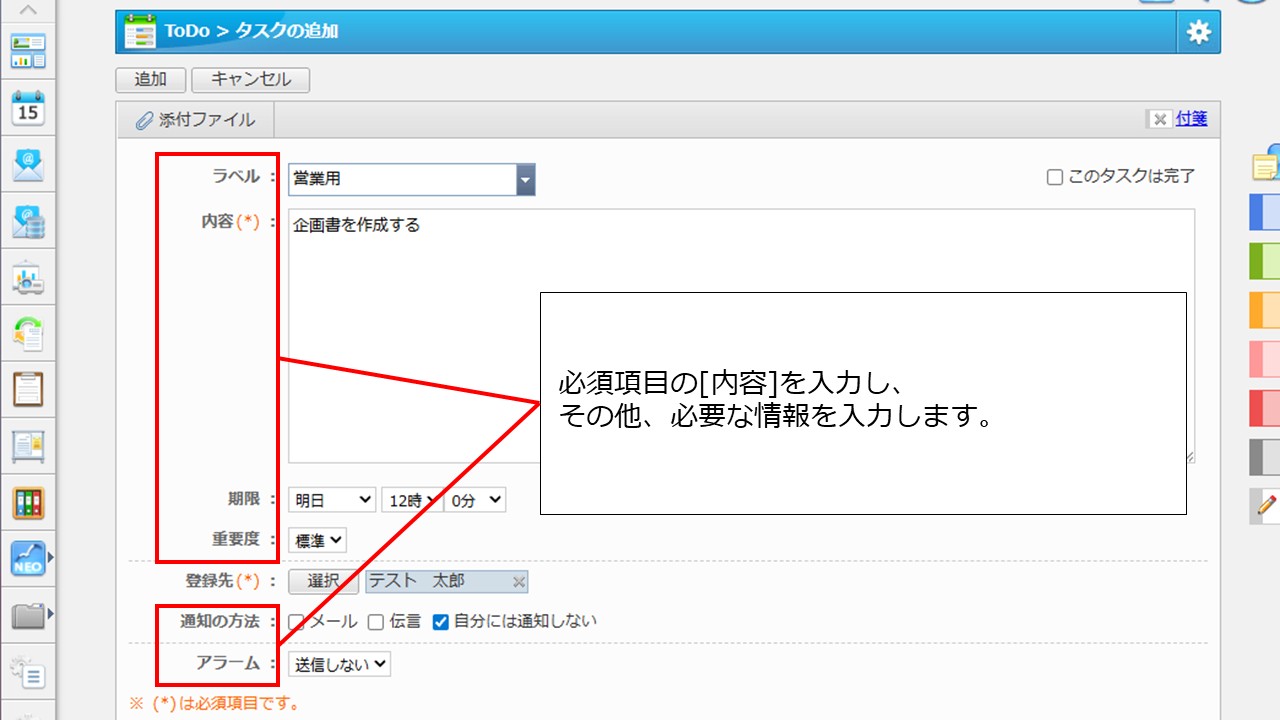
Task: Click into the 内容 text area
Action: (x=742, y=336)
